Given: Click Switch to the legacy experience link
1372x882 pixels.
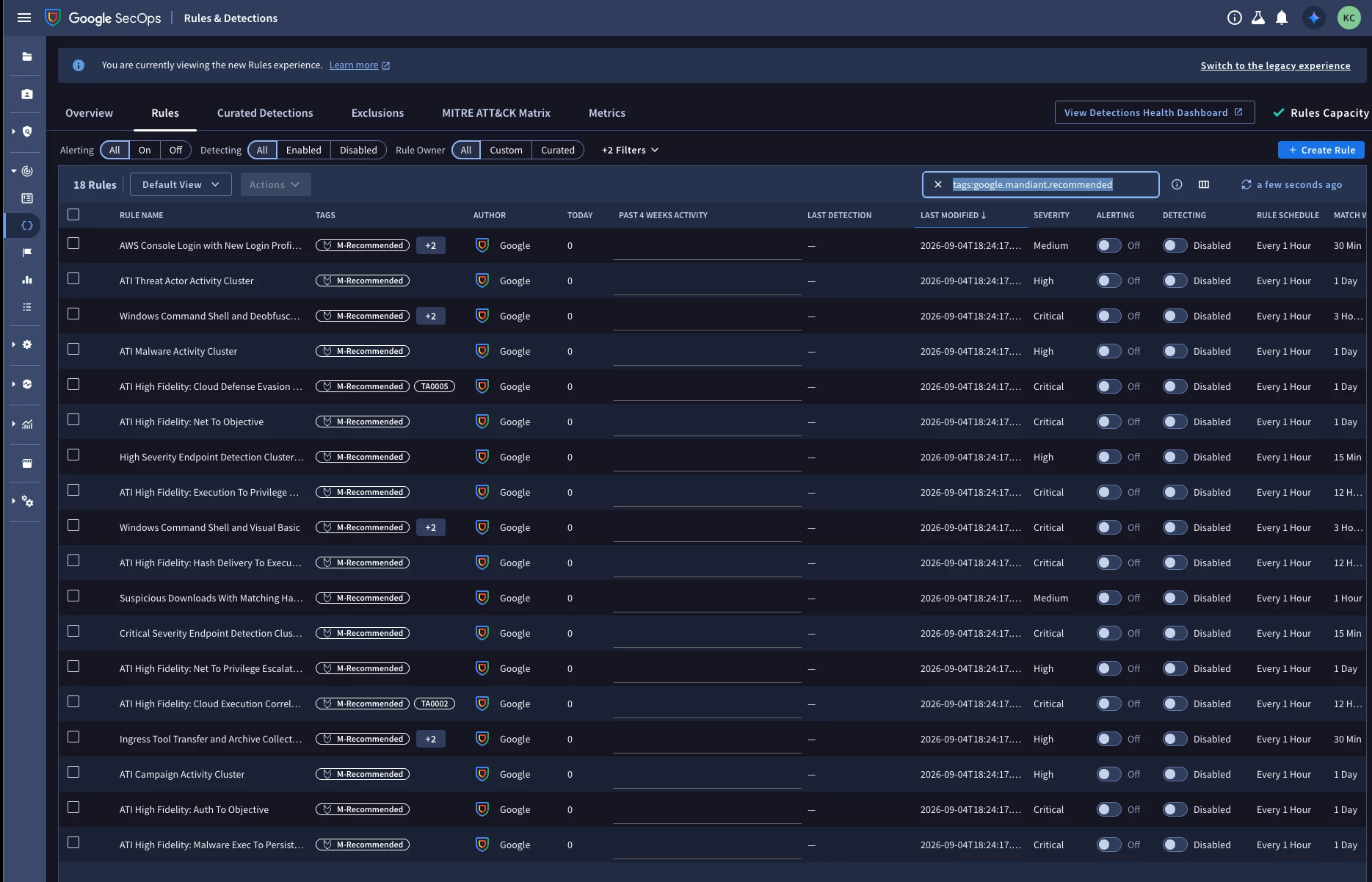Looking at the screenshot, I should [x=1275, y=65].
